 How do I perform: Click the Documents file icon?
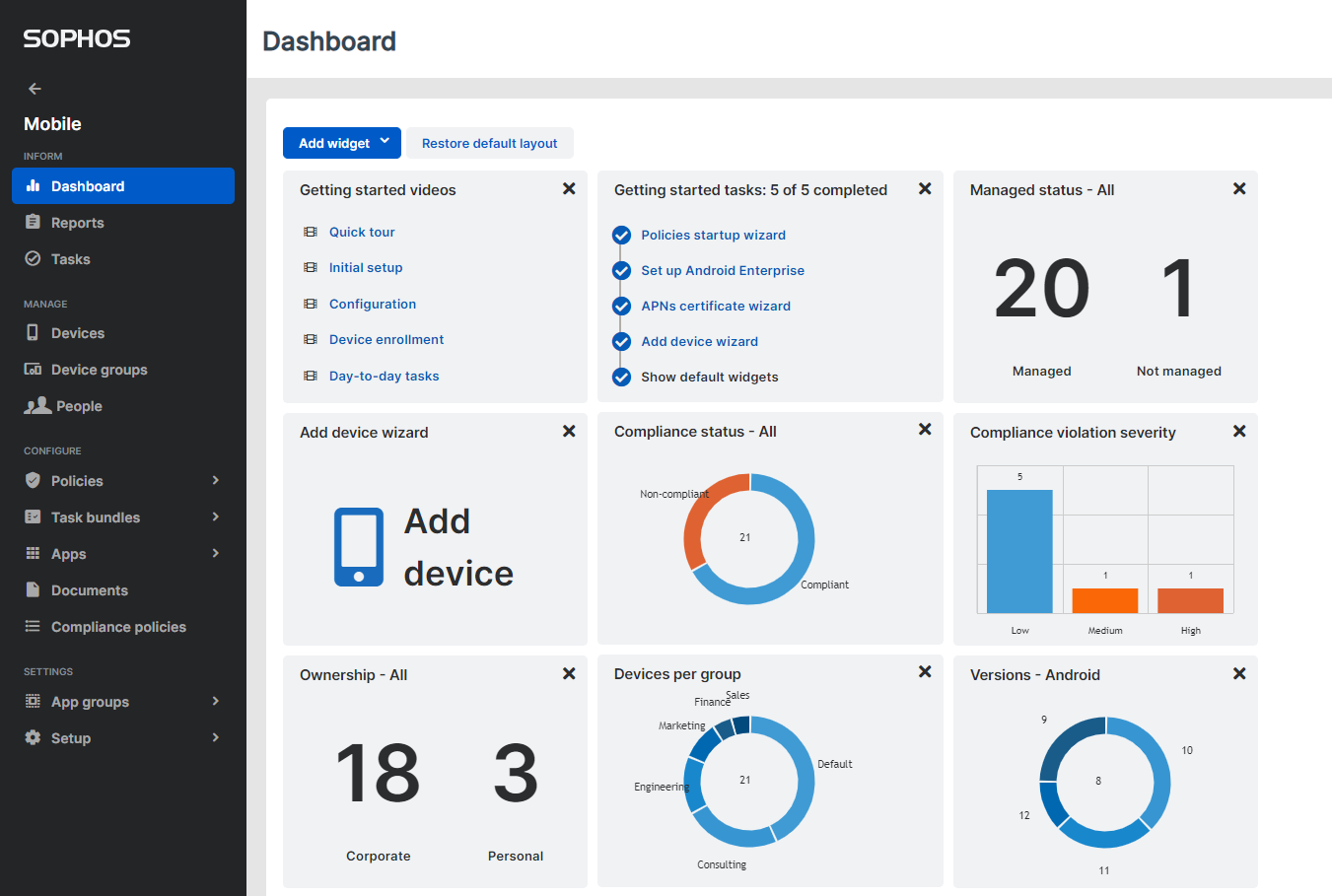point(33,590)
